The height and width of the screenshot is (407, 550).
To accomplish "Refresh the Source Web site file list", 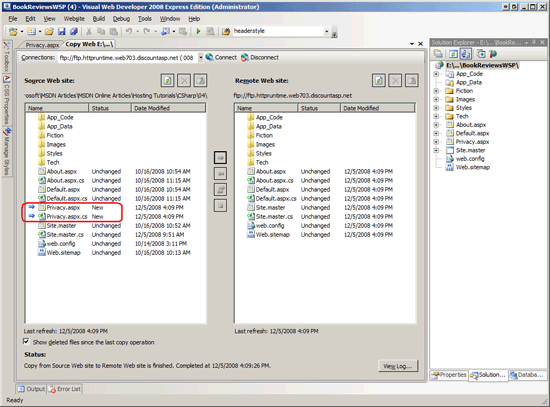I will click(167, 81).
